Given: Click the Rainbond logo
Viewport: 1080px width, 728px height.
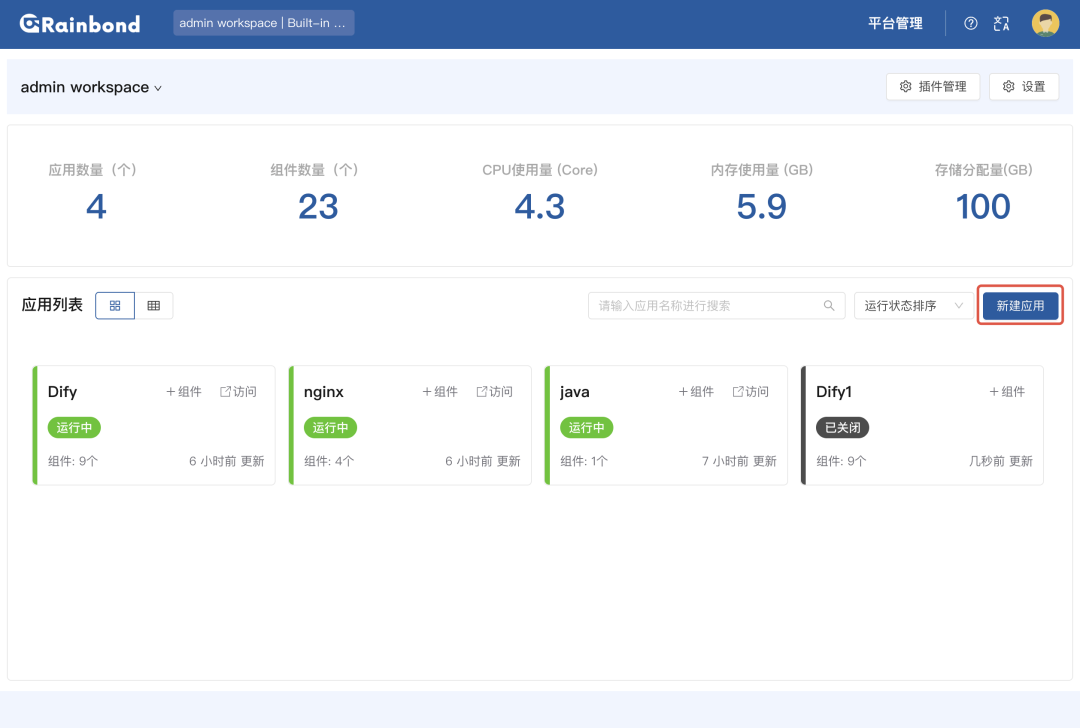Looking at the screenshot, I should coord(80,24).
